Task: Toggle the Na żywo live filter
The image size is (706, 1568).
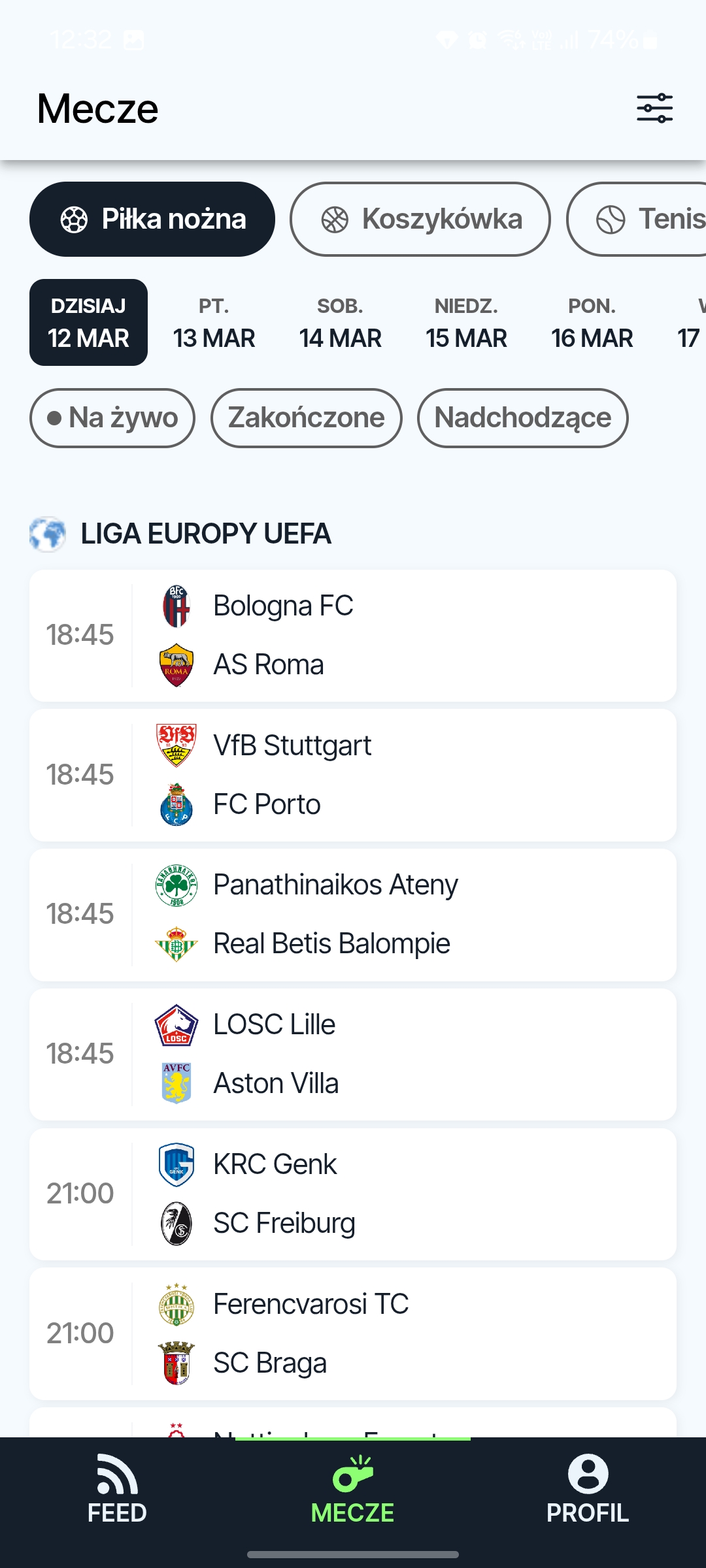Action: (112, 418)
